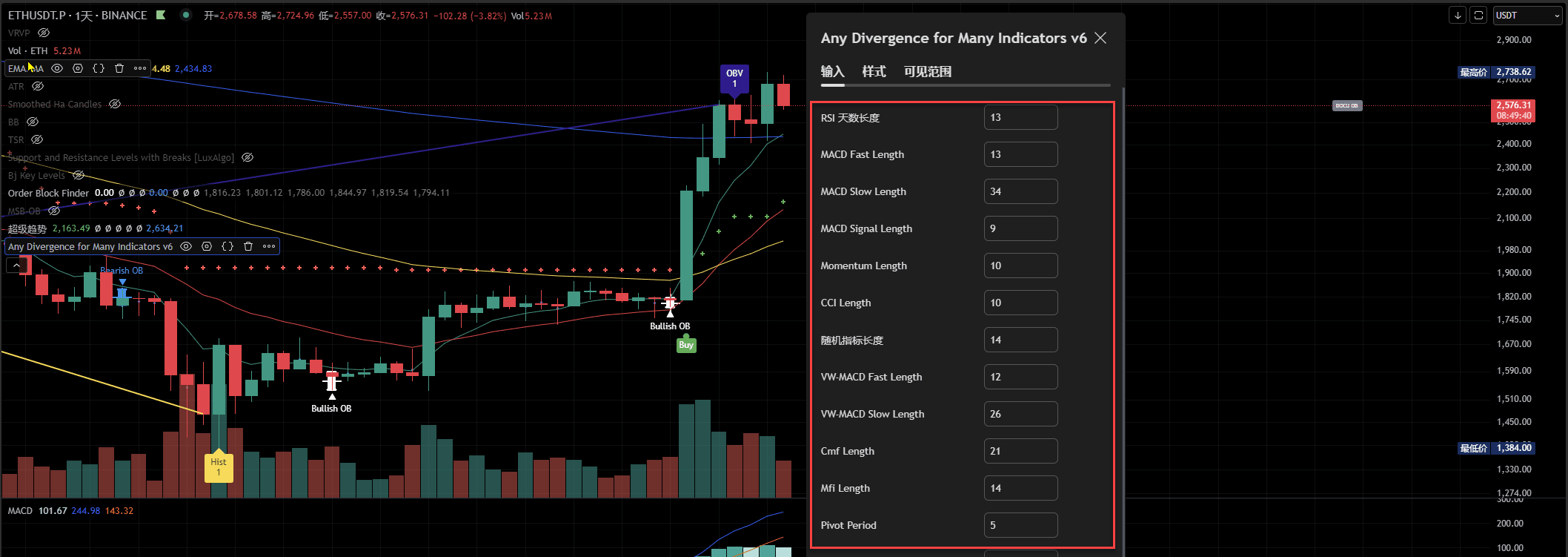Remove the Any Divergence indicator
Image resolution: width=1568 pixels, height=557 pixels.
248,246
